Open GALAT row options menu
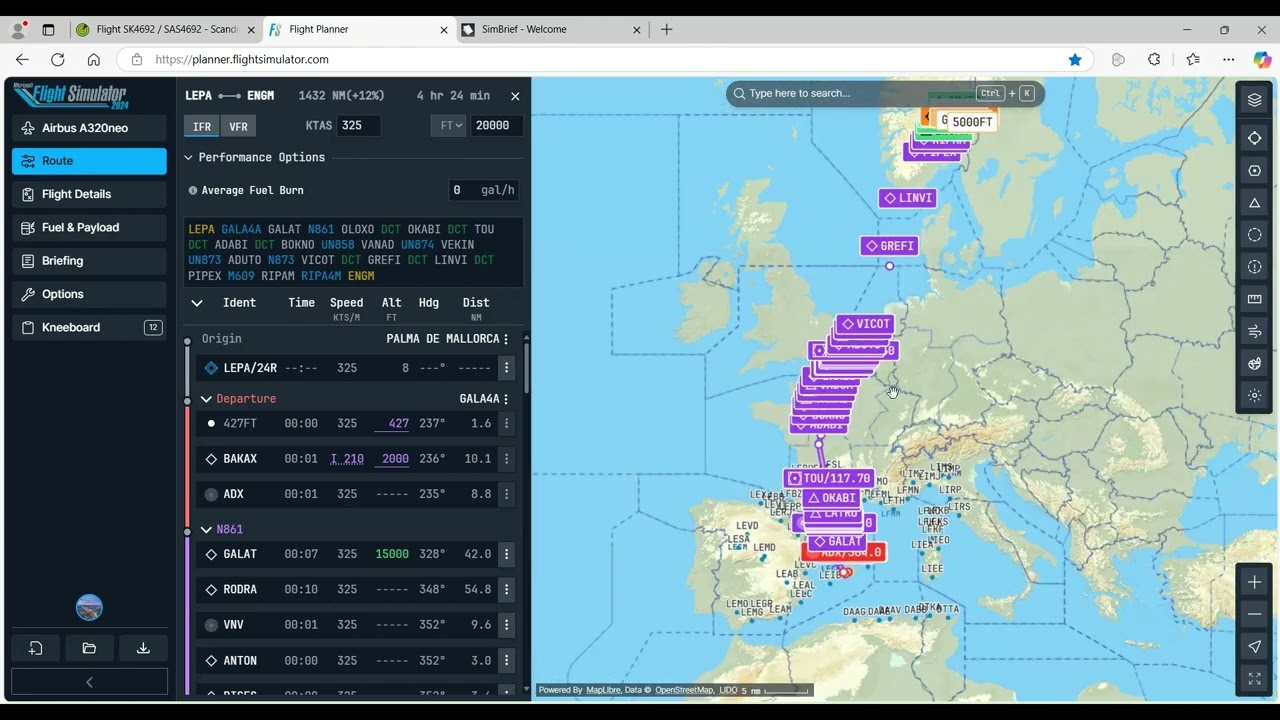The width and height of the screenshot is (1280, 720). 506,554
